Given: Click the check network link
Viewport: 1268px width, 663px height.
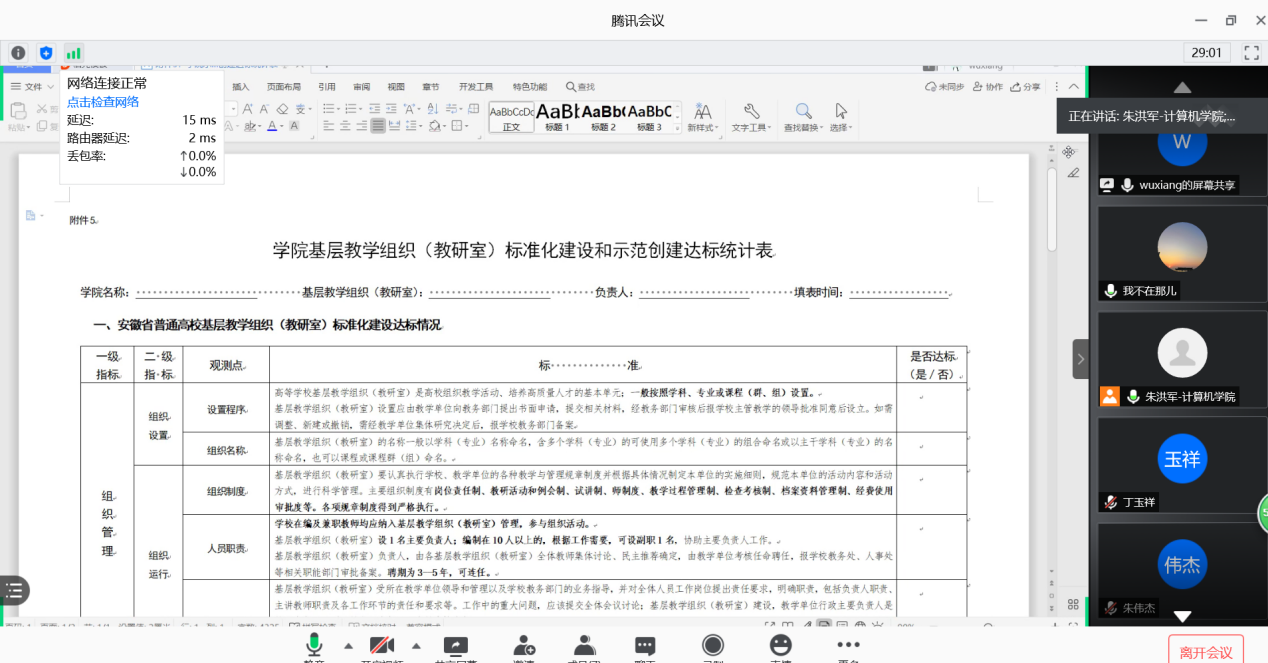Looking at the screenshot, I should coord(103,102).
